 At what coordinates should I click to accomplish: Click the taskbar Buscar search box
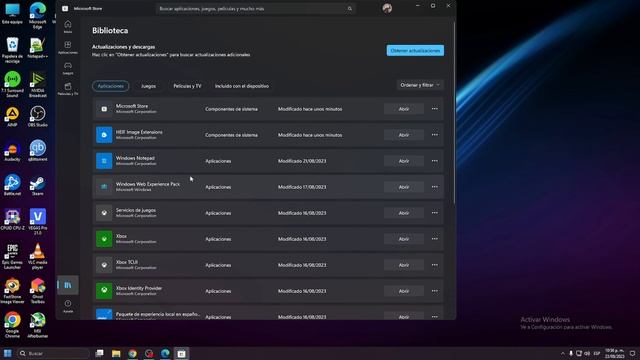[53, 353]
